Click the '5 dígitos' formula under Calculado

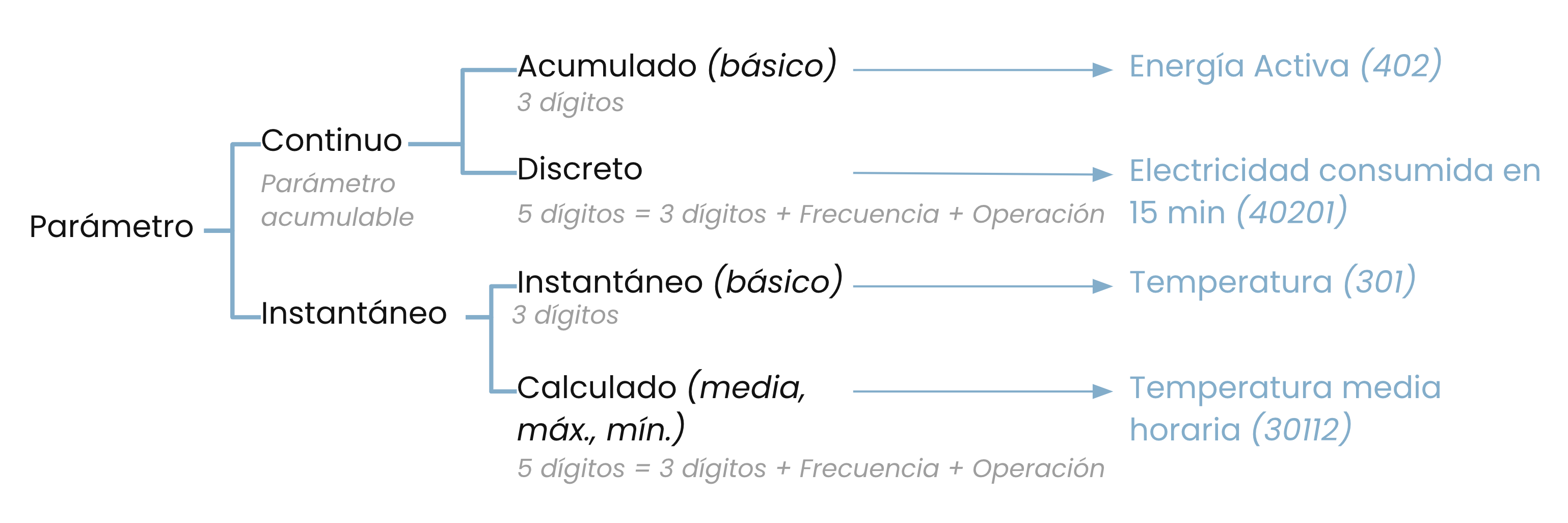tap(811, 469)
